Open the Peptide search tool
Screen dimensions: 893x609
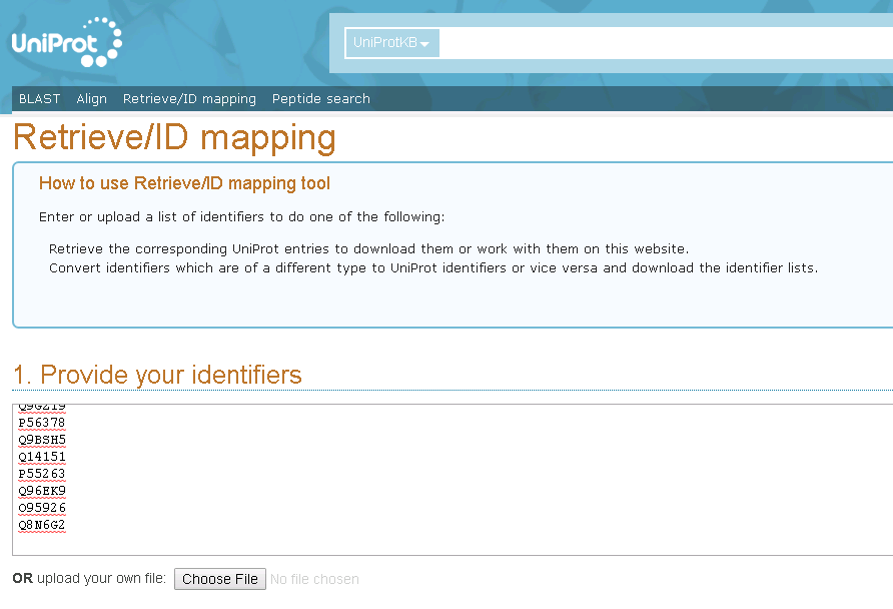pos(321,99)
